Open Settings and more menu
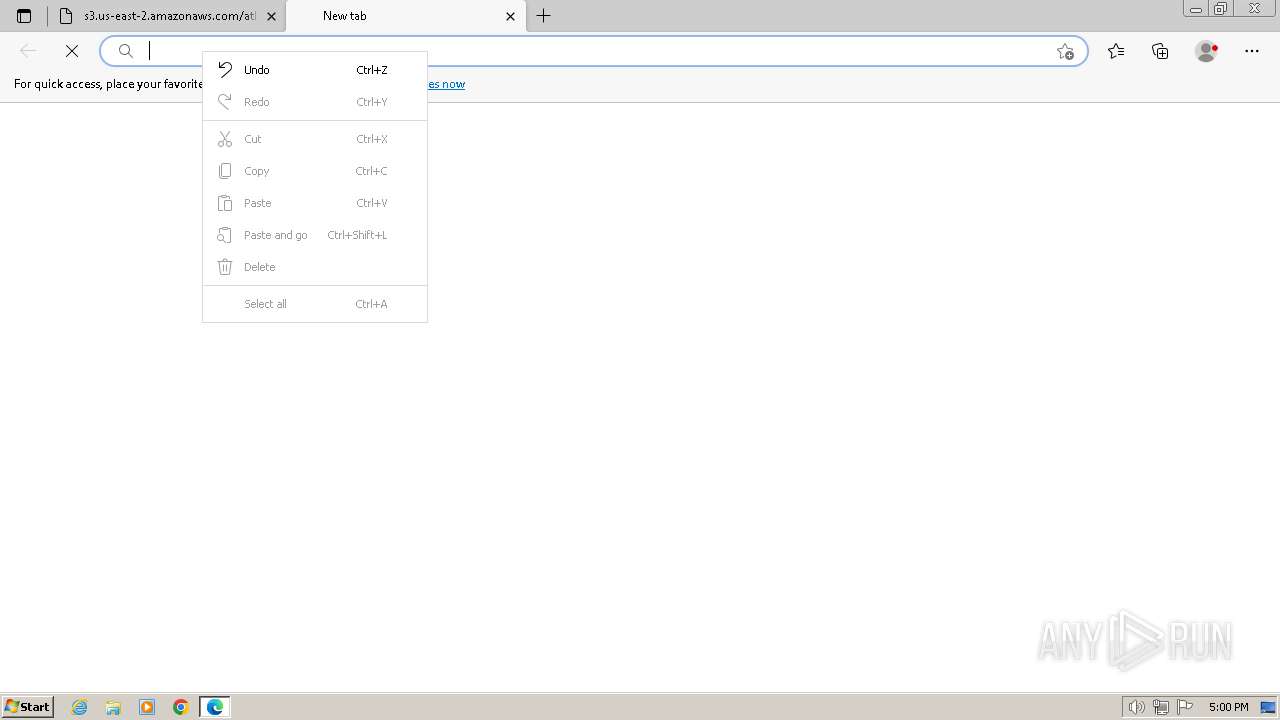The image size is (1280, 720). pos(1252,51)
